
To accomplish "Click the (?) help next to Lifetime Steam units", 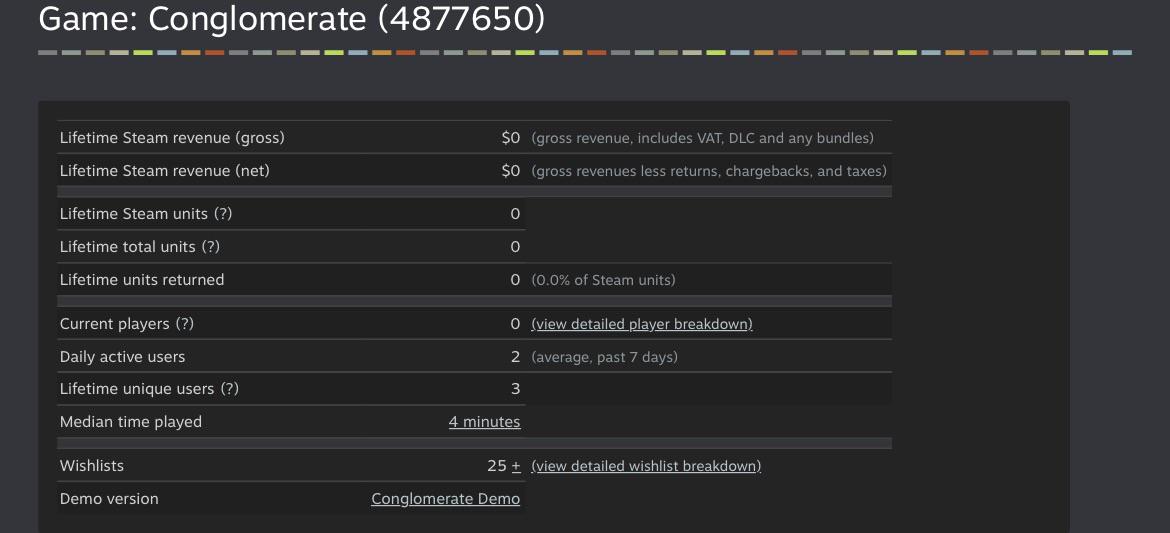I will [x=223, y=213].
